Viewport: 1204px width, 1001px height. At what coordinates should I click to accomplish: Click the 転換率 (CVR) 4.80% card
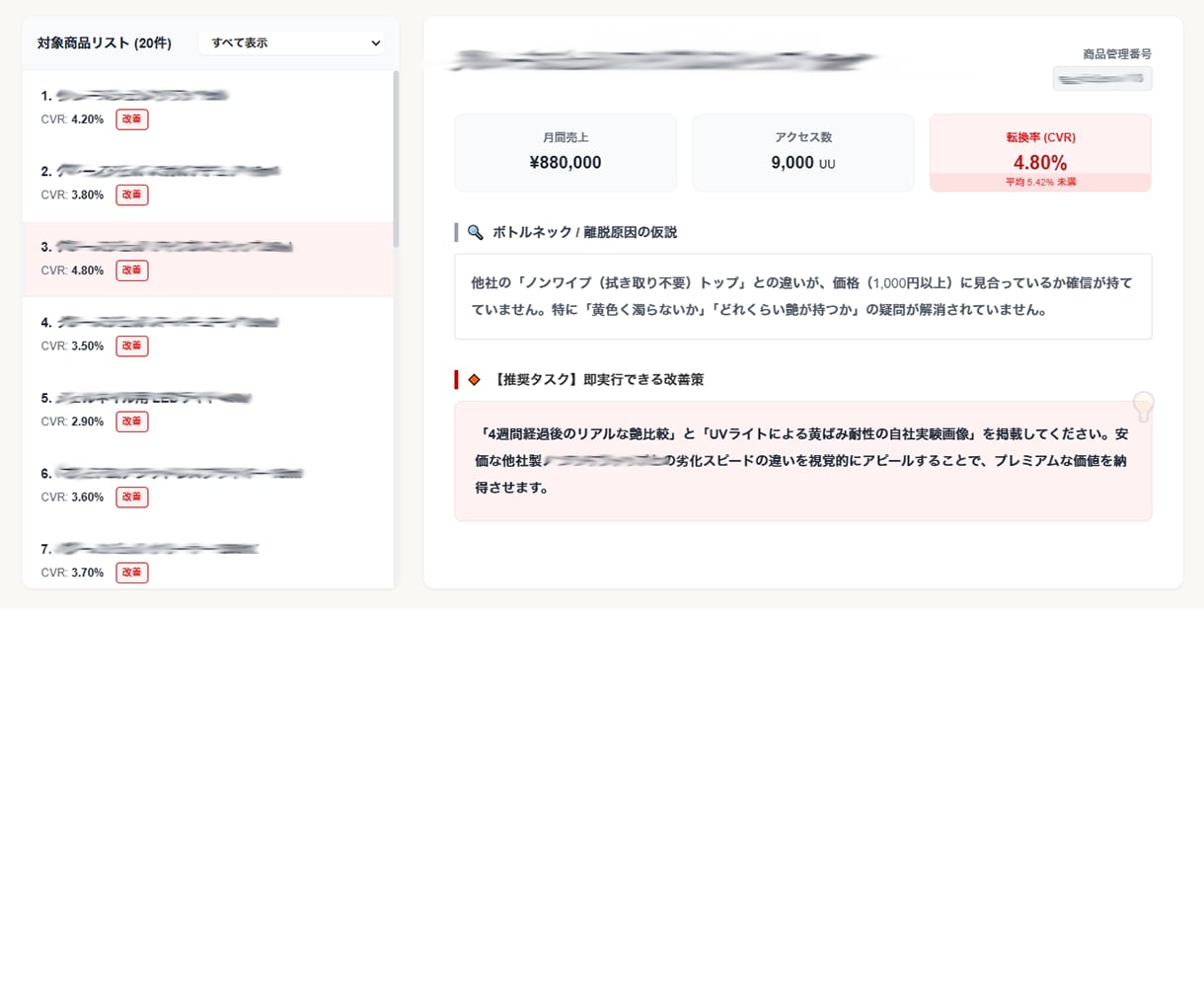1040,153
